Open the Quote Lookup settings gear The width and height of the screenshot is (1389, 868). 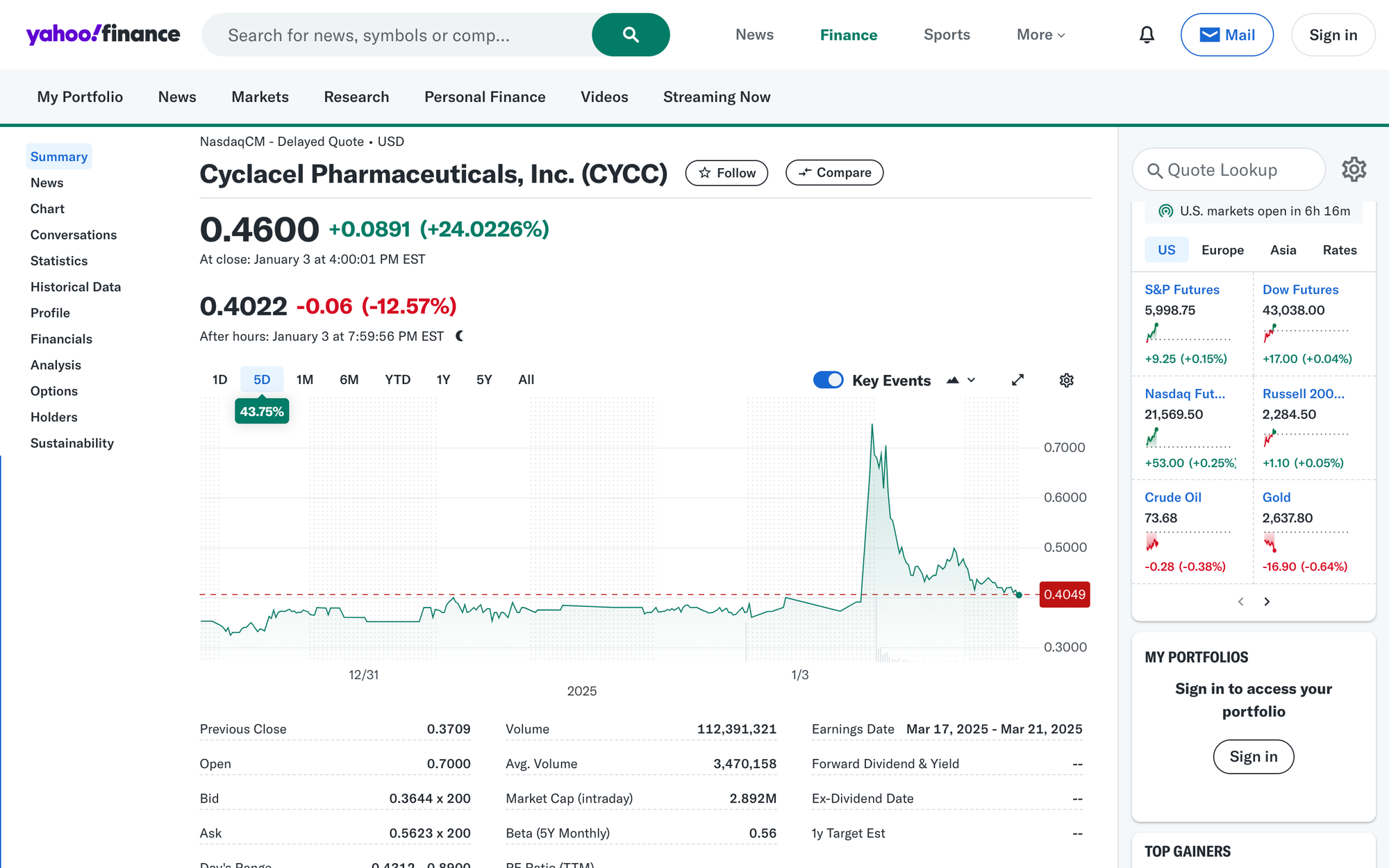coord(1354,169)
